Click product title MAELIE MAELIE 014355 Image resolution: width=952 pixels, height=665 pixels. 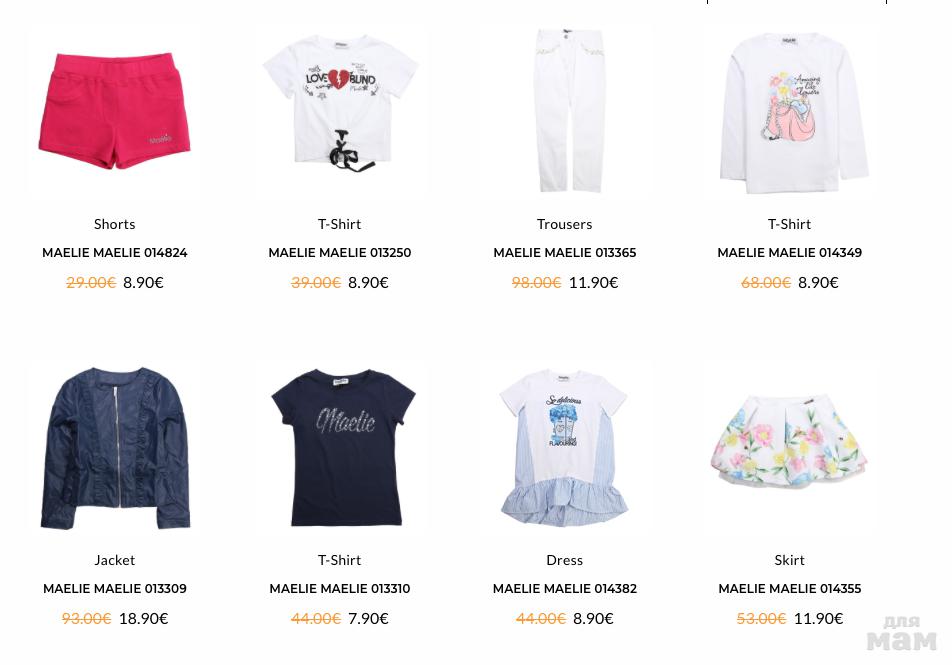tap(789, 588)
